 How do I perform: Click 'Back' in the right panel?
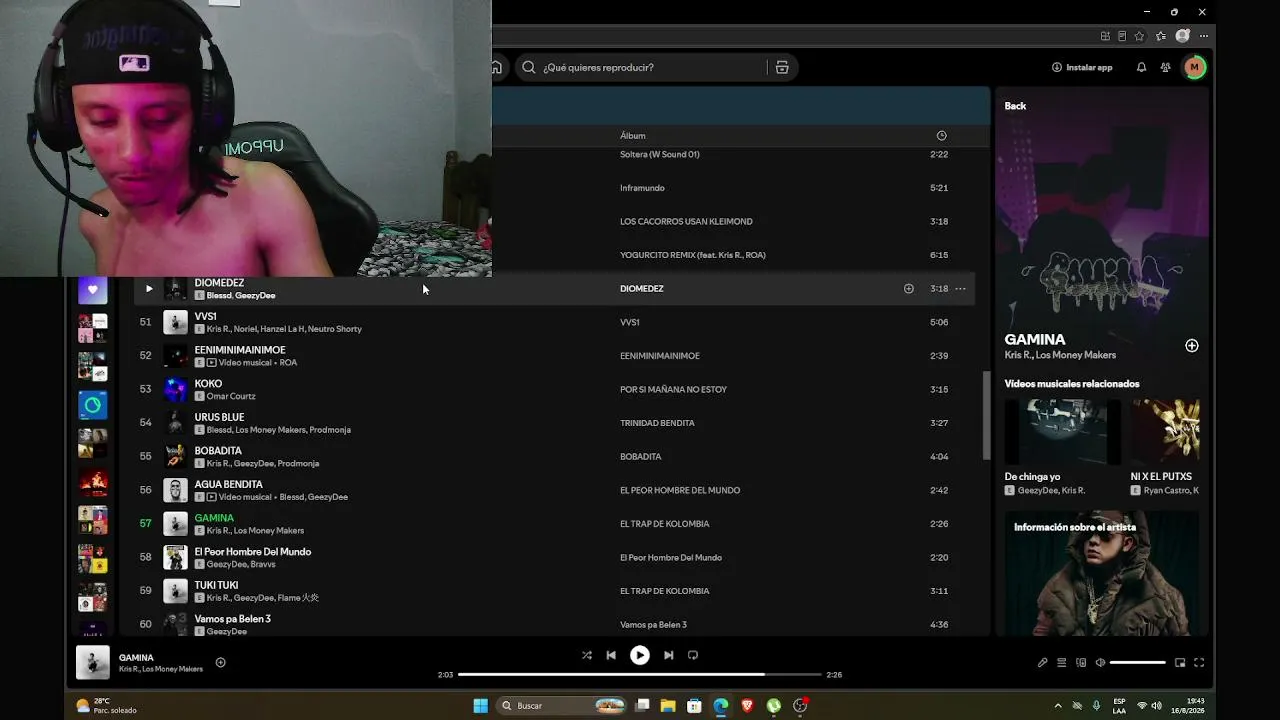[x=1015, y=106]
